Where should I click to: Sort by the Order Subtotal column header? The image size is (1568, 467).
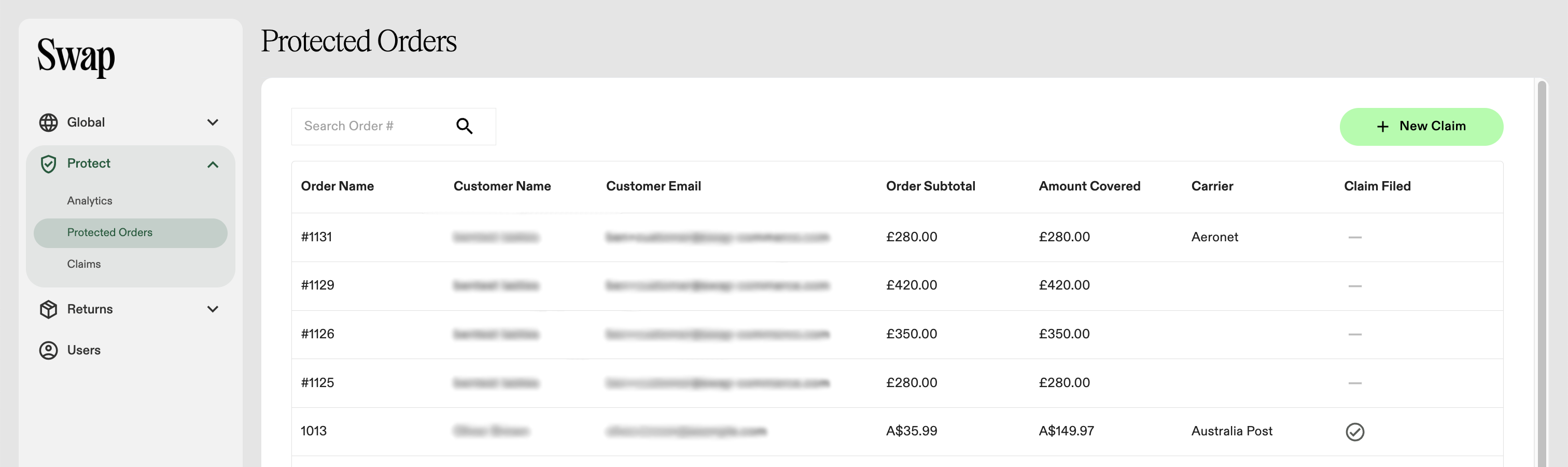[x=930, y=186]
